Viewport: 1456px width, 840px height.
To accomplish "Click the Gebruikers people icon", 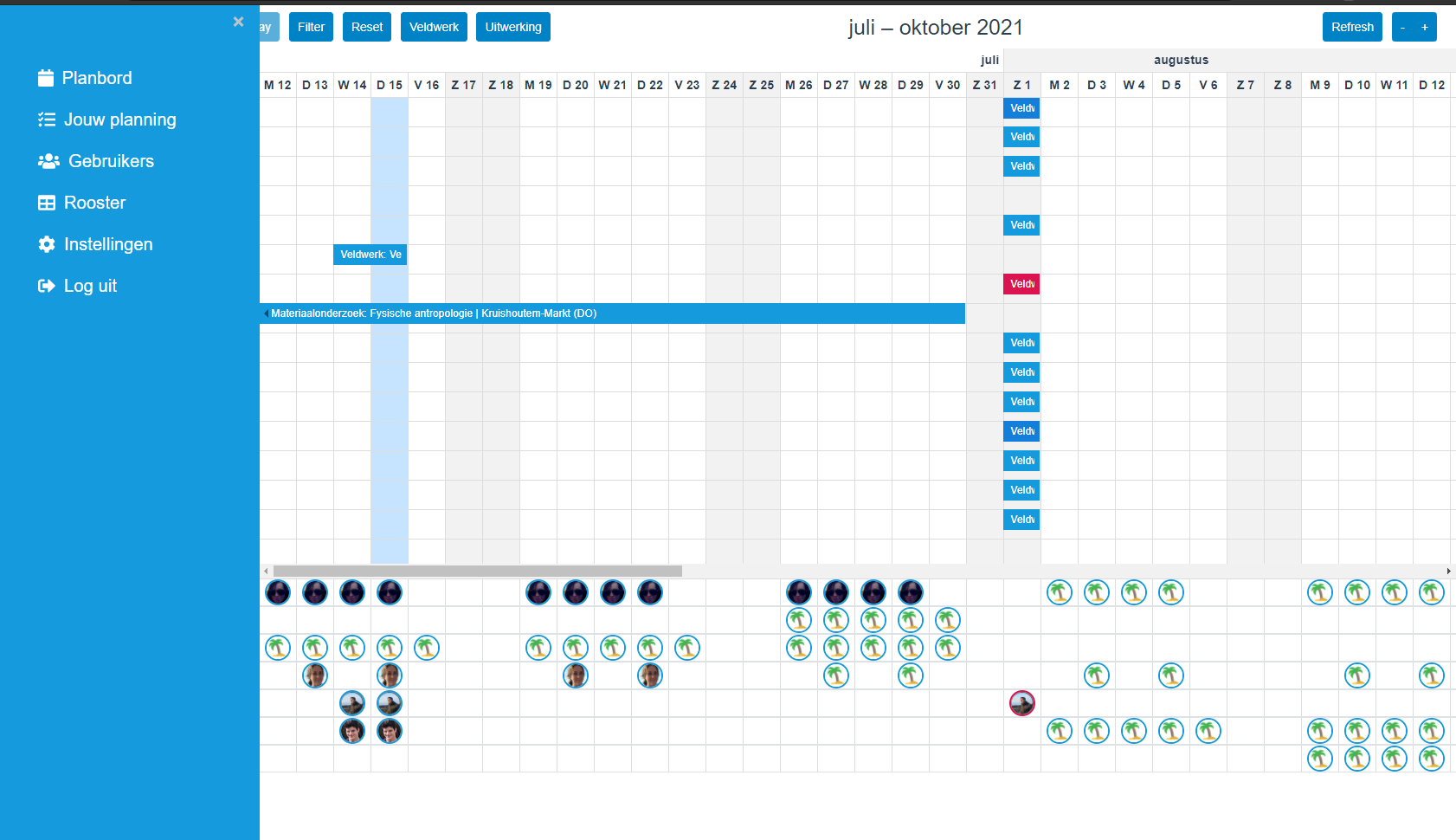I will point(48,161).
